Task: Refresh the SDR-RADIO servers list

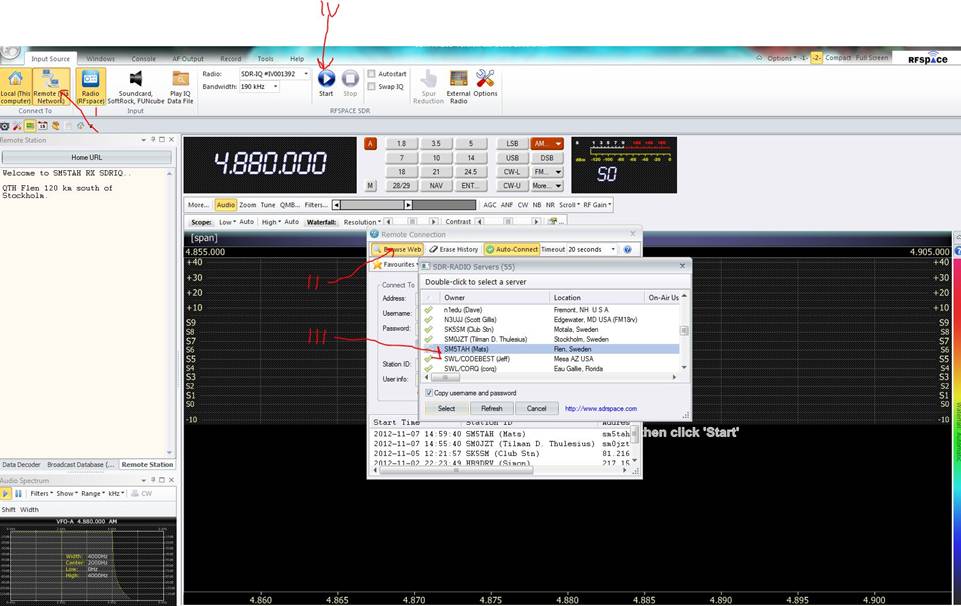Action: coord(492,408)
